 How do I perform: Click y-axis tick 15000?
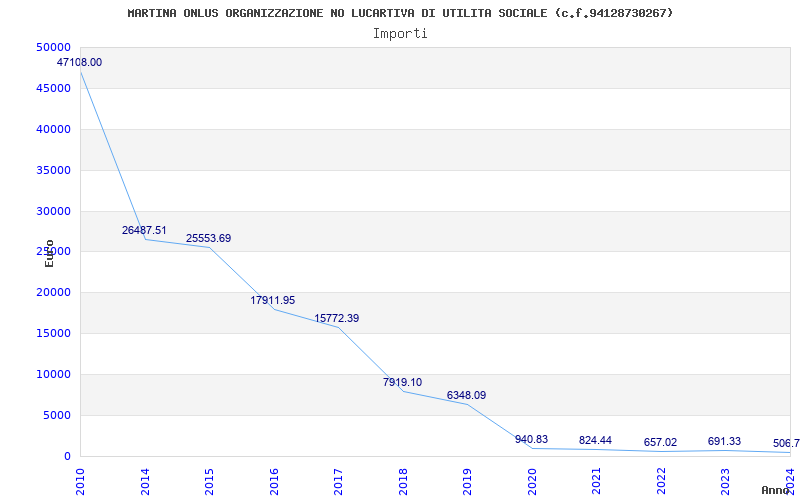(53, 333)
